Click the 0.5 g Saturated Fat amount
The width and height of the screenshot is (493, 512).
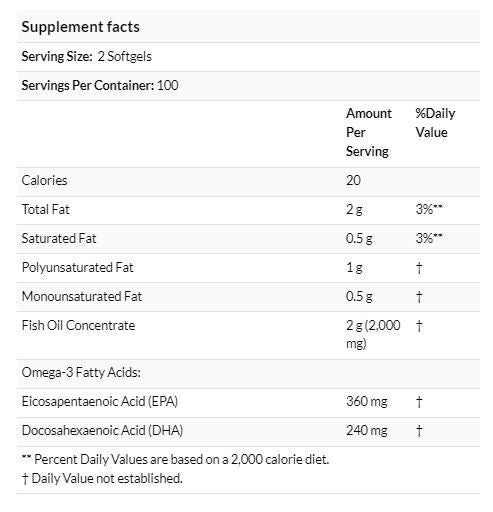click(359, 239)
